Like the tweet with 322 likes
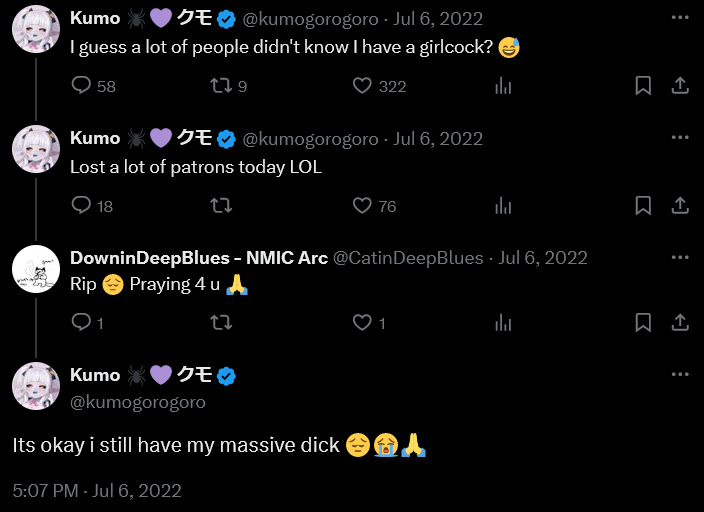704x512 pixels. pyautogui.click(x=362, y=85)
